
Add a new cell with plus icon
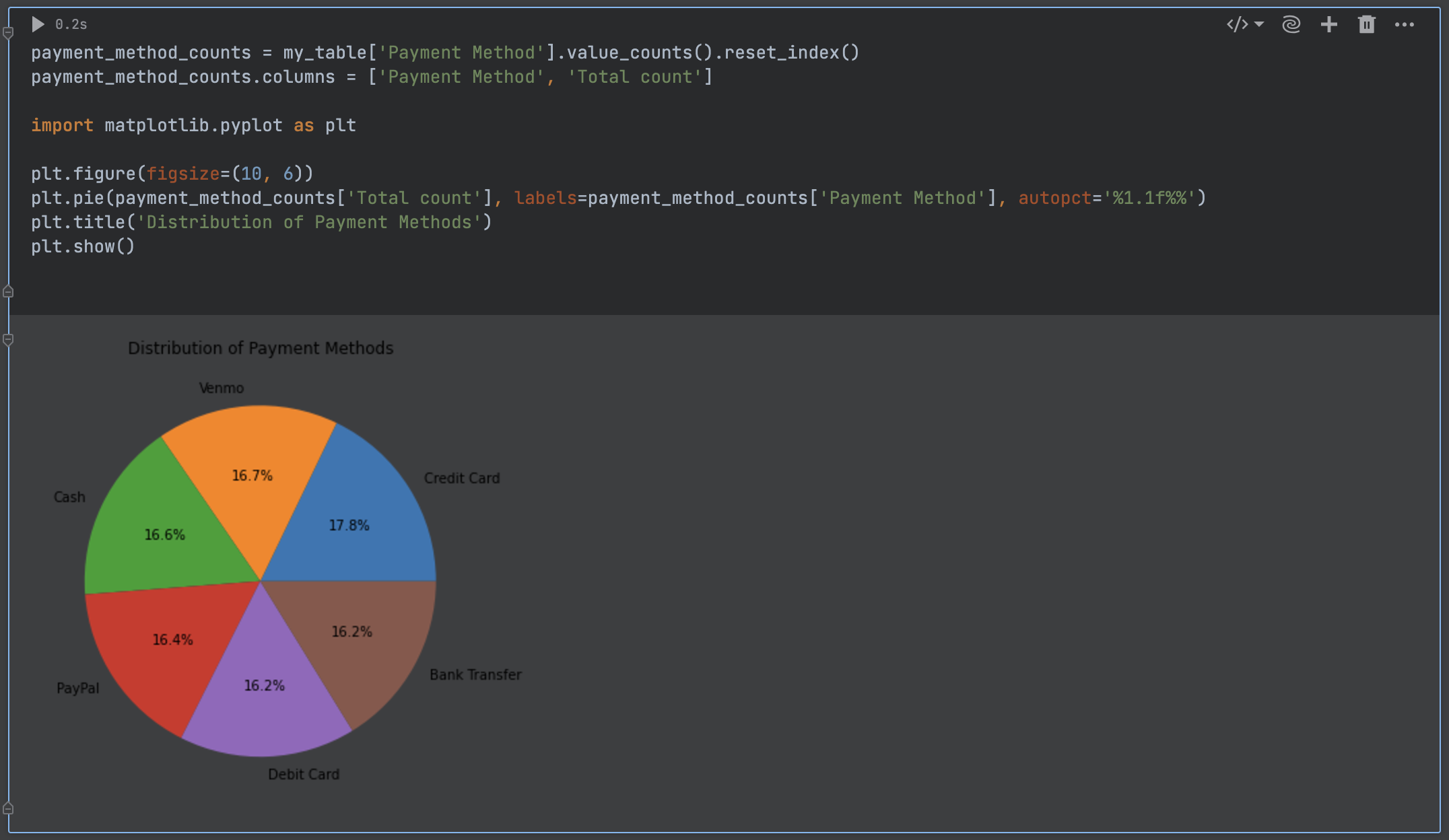[x=1328, y=25]
